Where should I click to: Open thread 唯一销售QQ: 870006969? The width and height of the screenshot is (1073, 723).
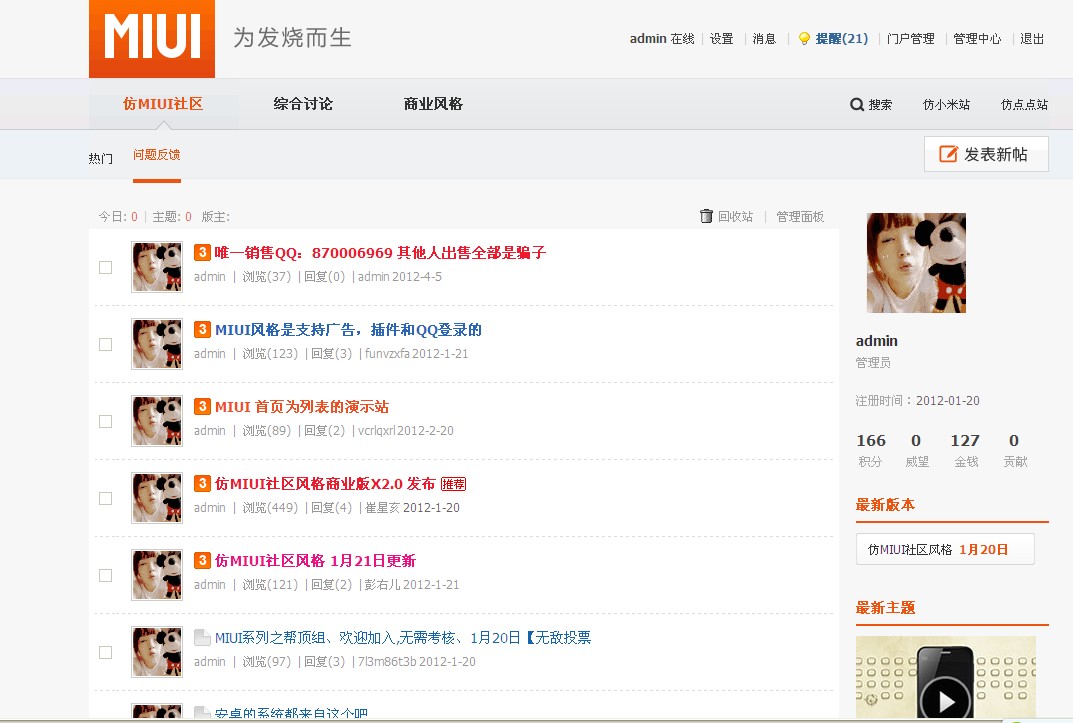tap(380, 252)
